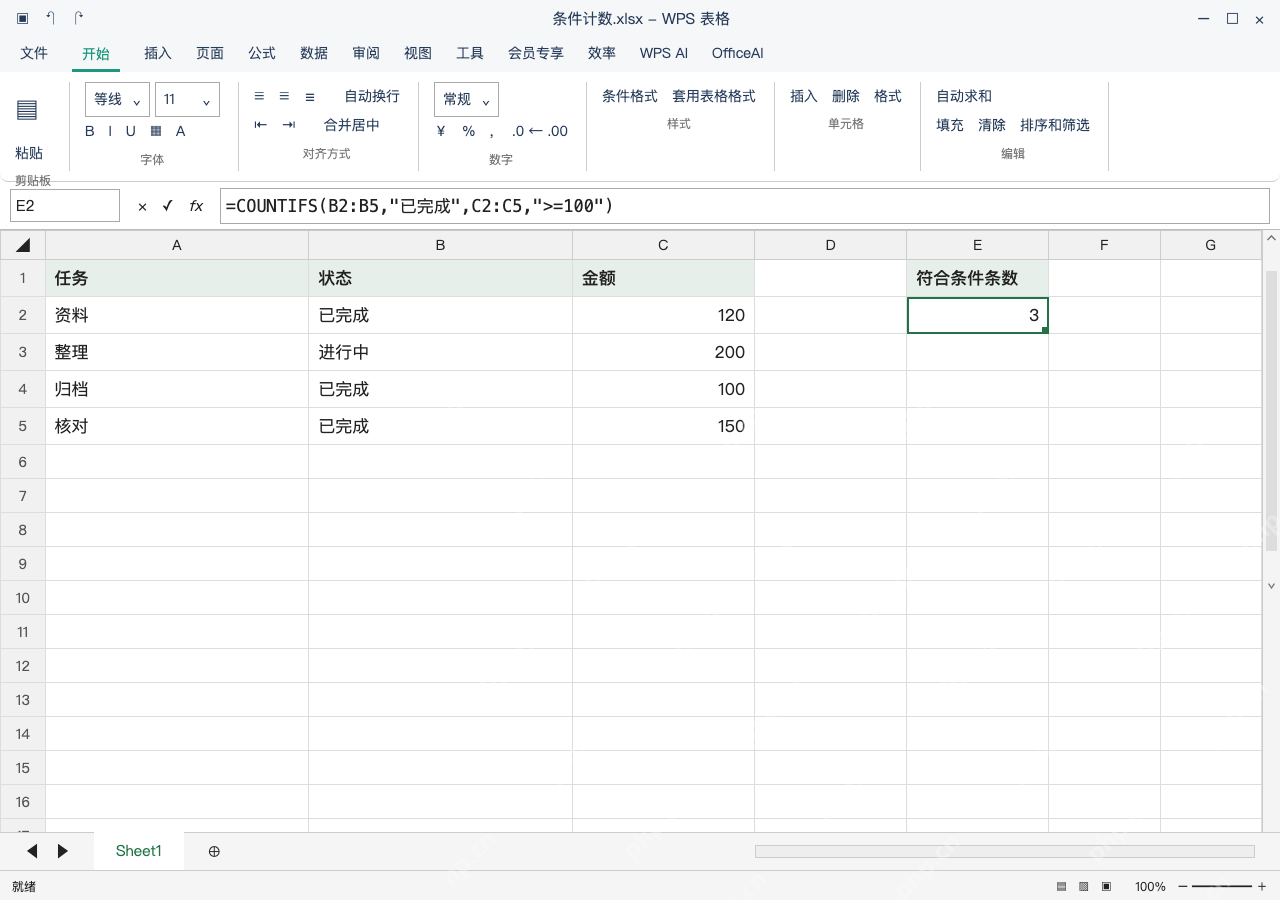Click the cell borders grid icon
1280x900 pixels.
156,131
